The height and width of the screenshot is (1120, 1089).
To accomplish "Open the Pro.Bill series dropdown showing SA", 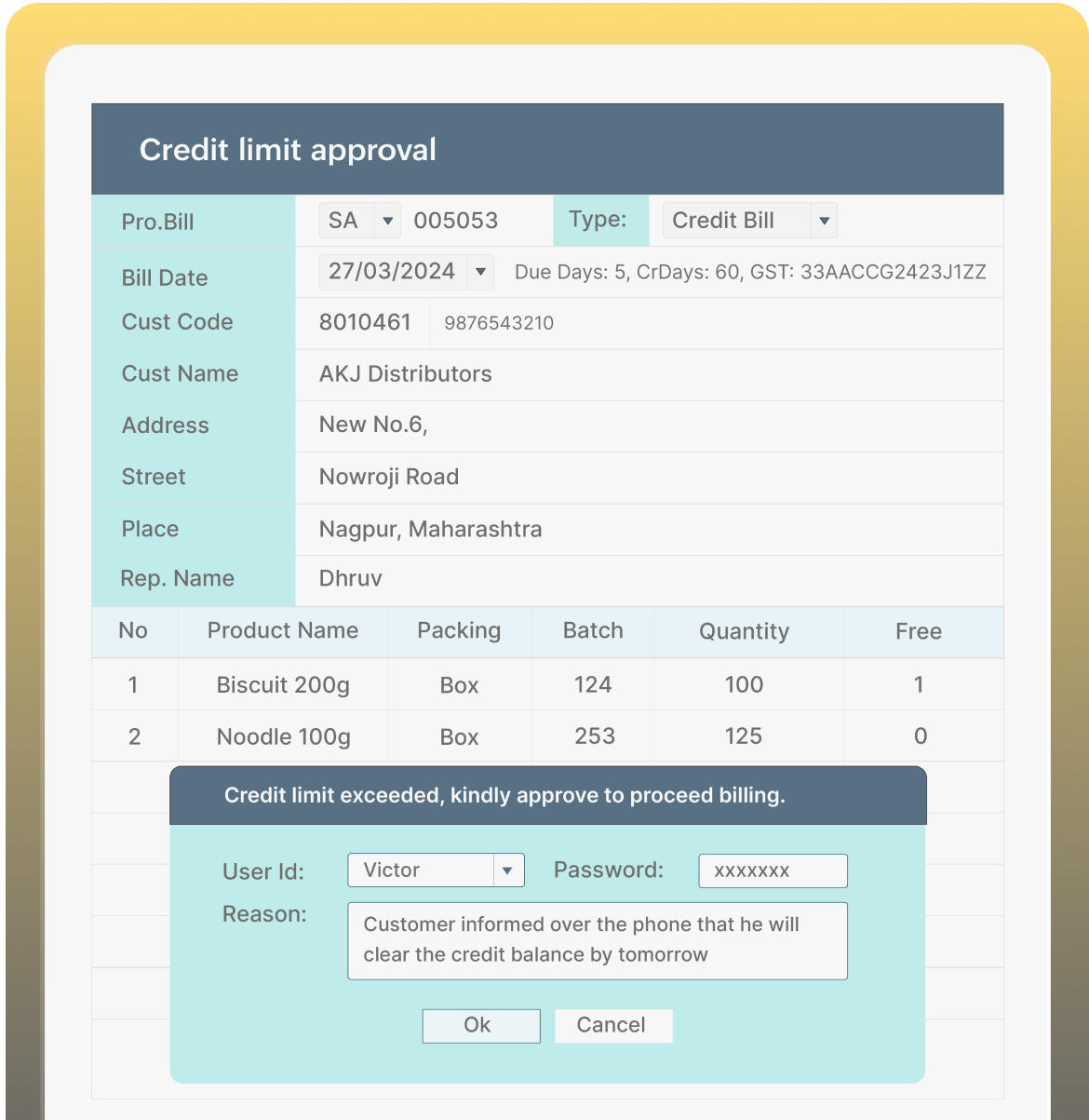I will coord(388,220).
